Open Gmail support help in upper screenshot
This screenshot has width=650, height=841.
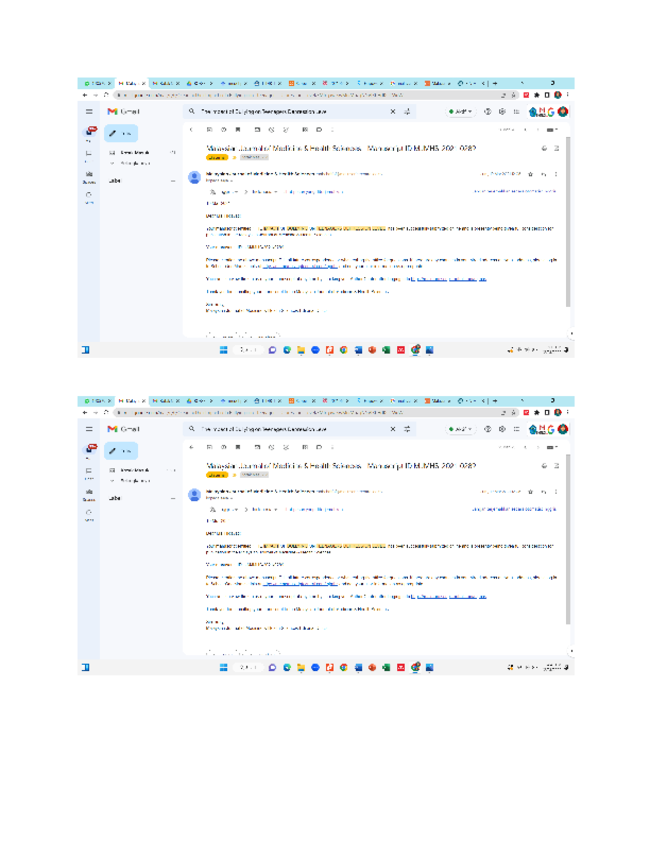click(488, 112)
